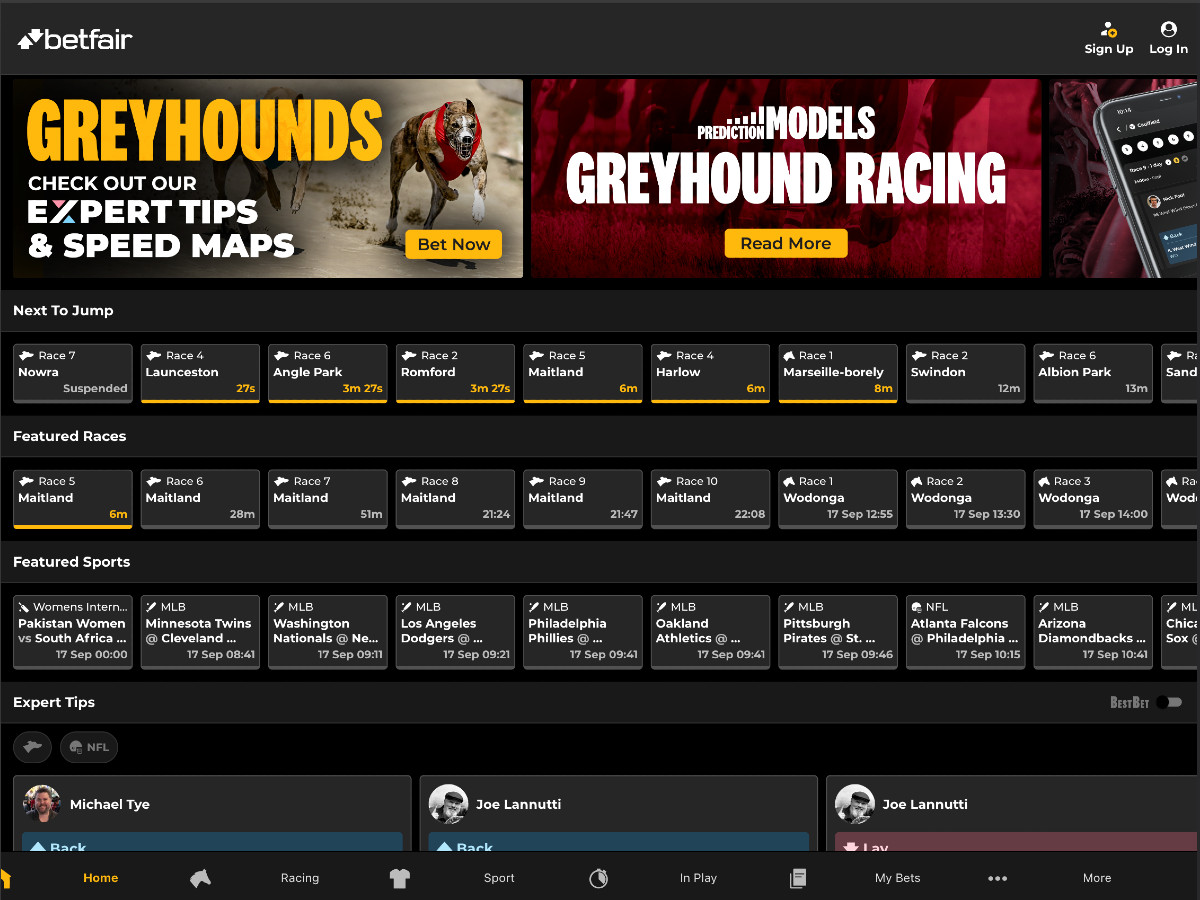
Task: Click the jersey sport icon in bottom bar
Action: pyautogui.click(x=400, y=878)
